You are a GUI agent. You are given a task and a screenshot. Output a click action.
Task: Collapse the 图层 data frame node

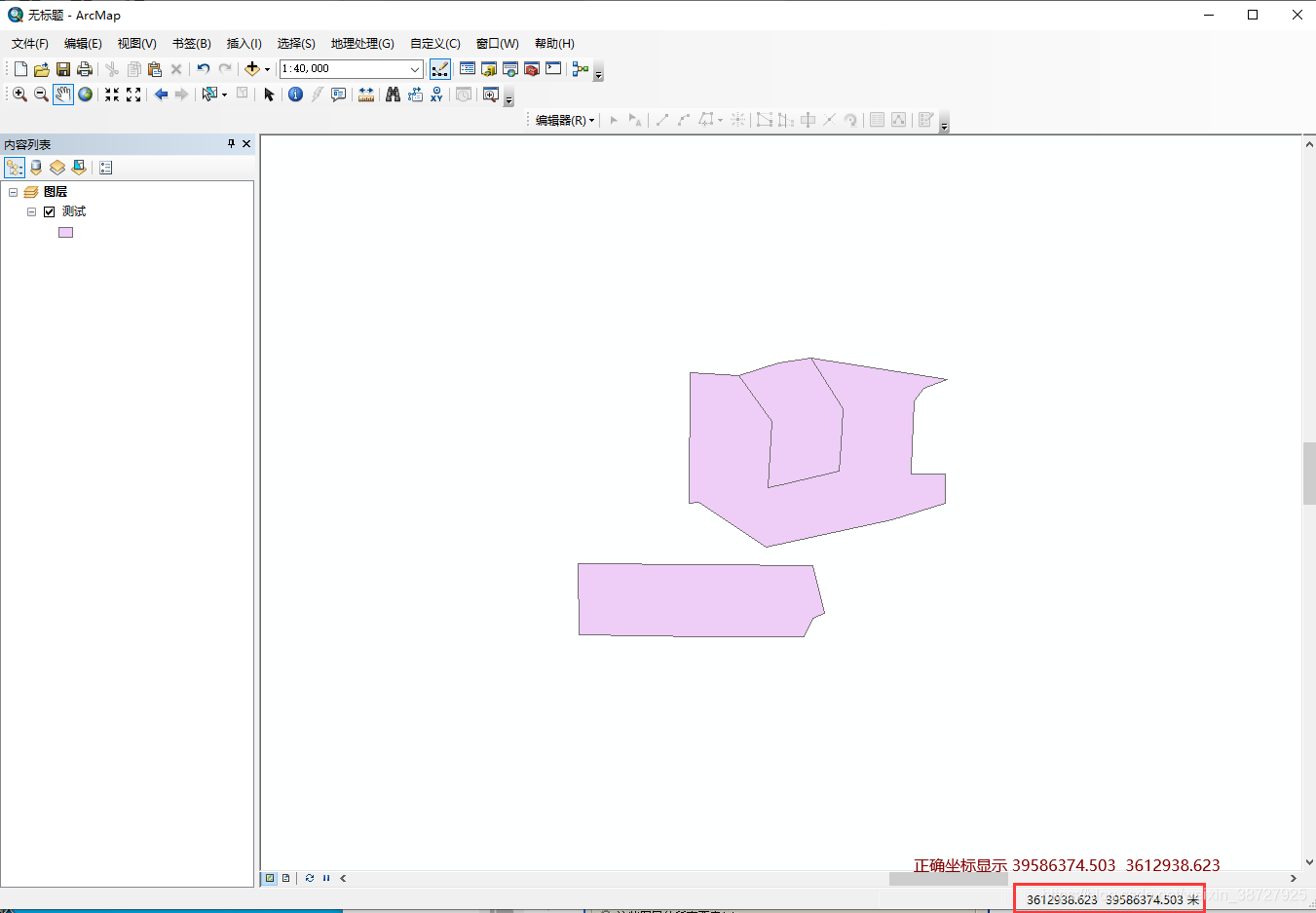click(x=13, y=192)
